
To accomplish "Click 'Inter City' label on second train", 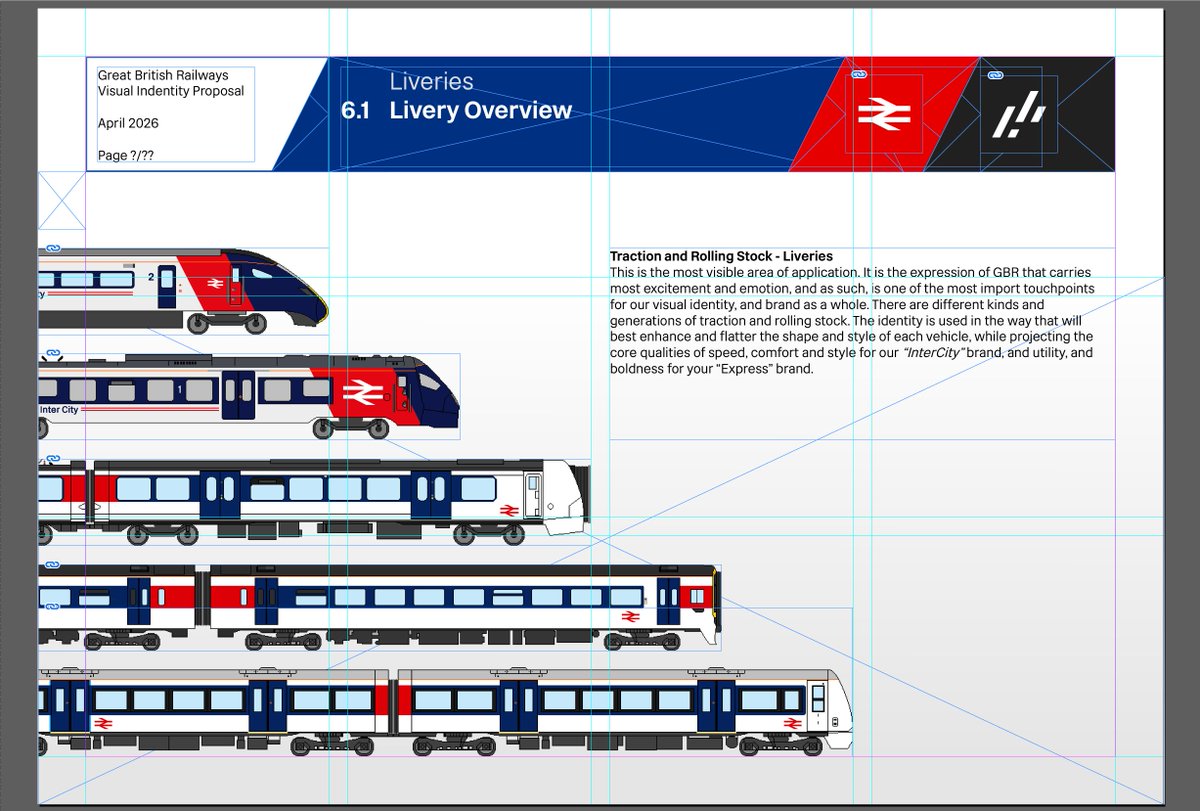I will [58, 409].
